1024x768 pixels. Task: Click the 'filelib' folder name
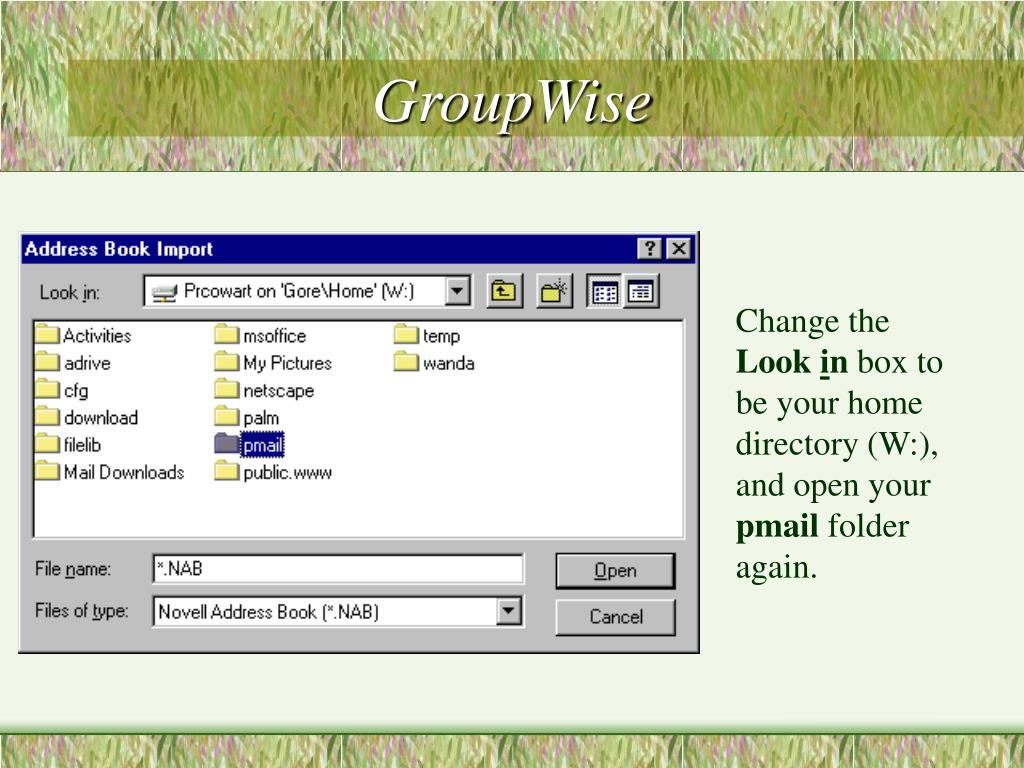[x=82, y=445]
